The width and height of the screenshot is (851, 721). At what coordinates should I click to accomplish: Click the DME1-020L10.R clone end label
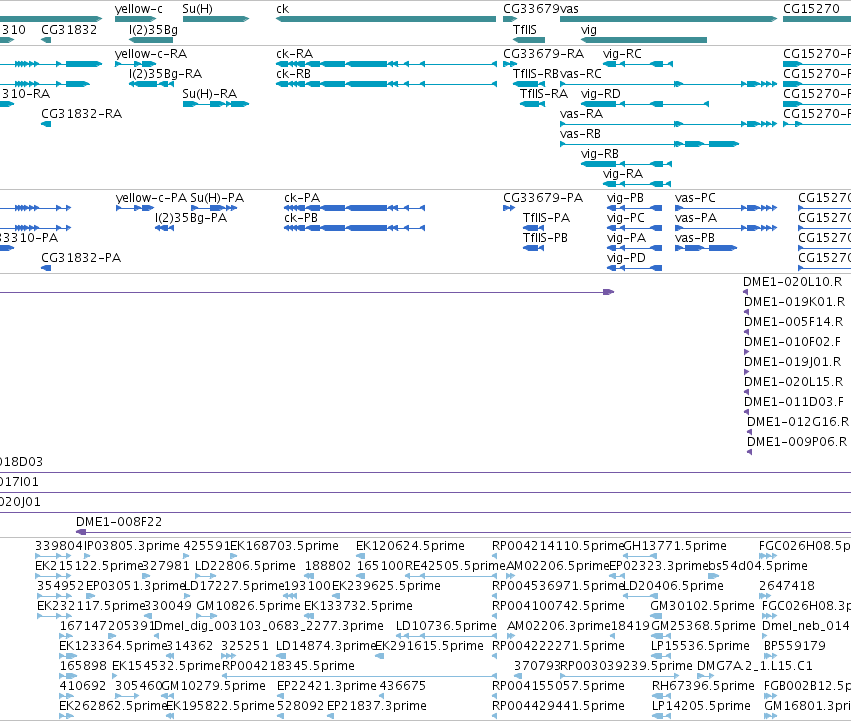click(792, 282)
